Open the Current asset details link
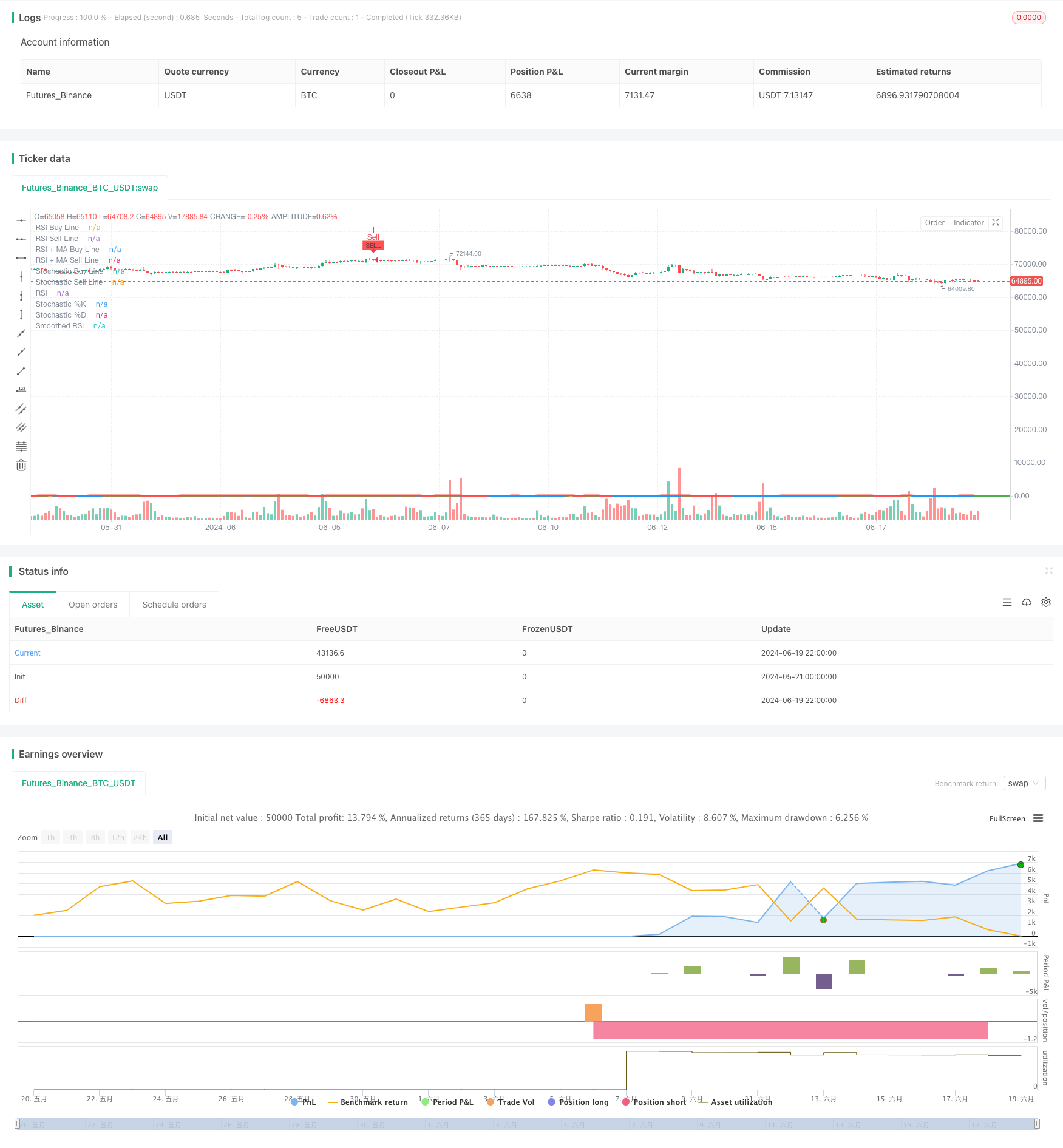This screenshot has height=1148, width=1063. (27, 653)
